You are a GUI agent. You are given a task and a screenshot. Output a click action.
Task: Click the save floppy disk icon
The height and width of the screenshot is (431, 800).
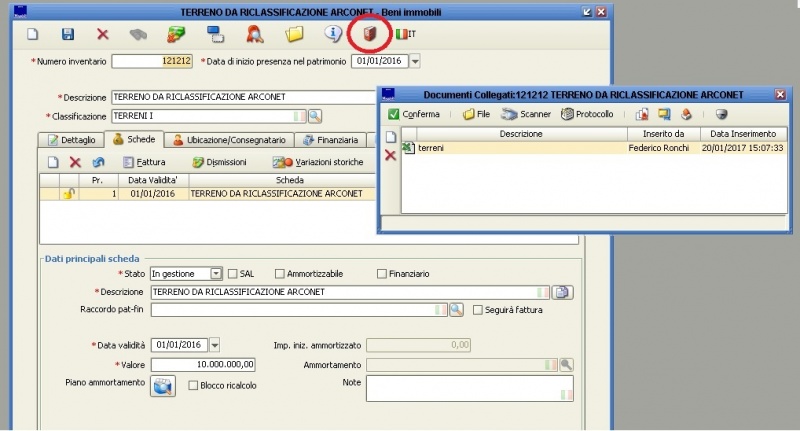pyautogui.click(x=68, y=35)
